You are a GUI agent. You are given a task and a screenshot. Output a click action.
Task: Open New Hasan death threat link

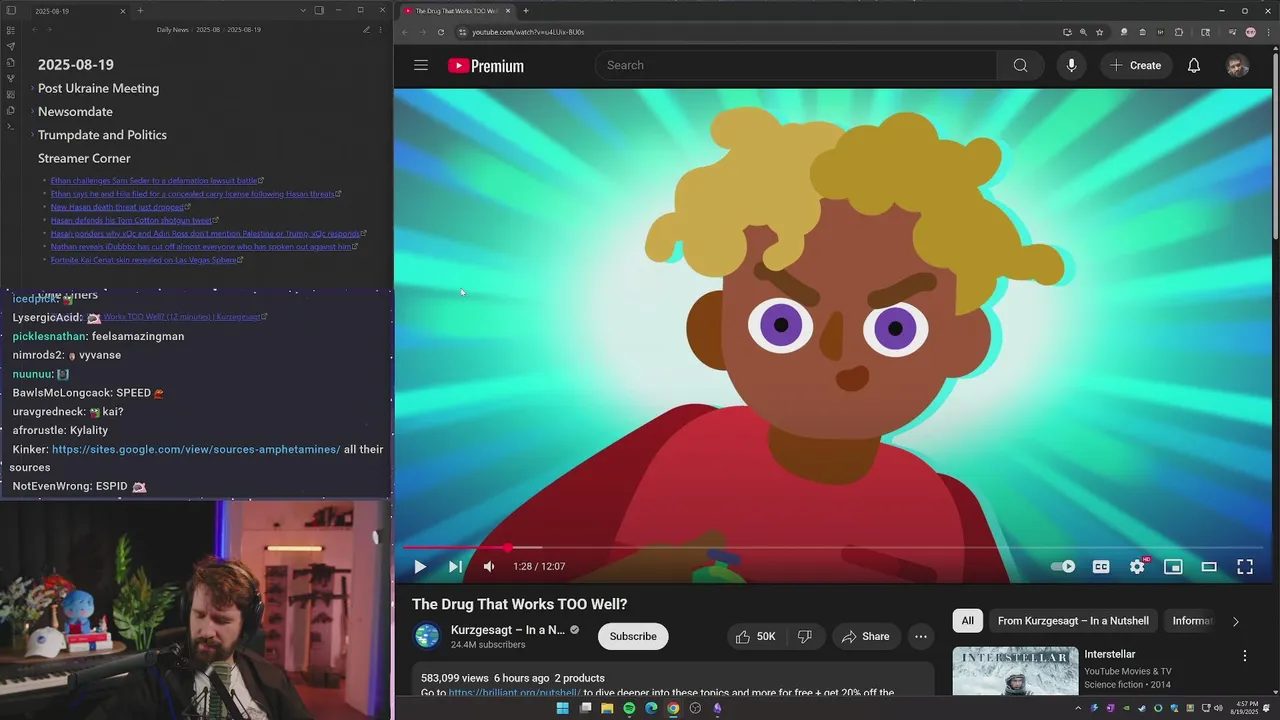[117, 207]
